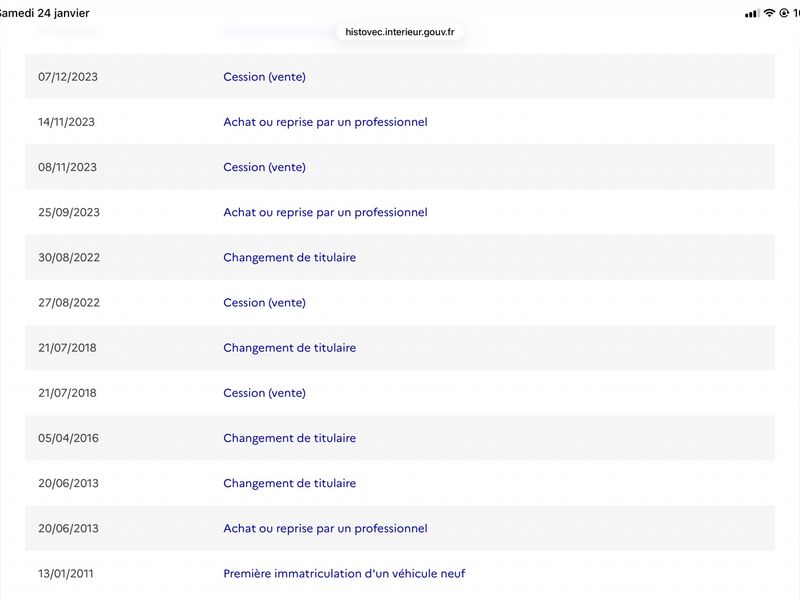The image size is (800, 600).
Task: Open the professional purchase entry dated 14/11/2023
Action: click(x=325, y=122)
